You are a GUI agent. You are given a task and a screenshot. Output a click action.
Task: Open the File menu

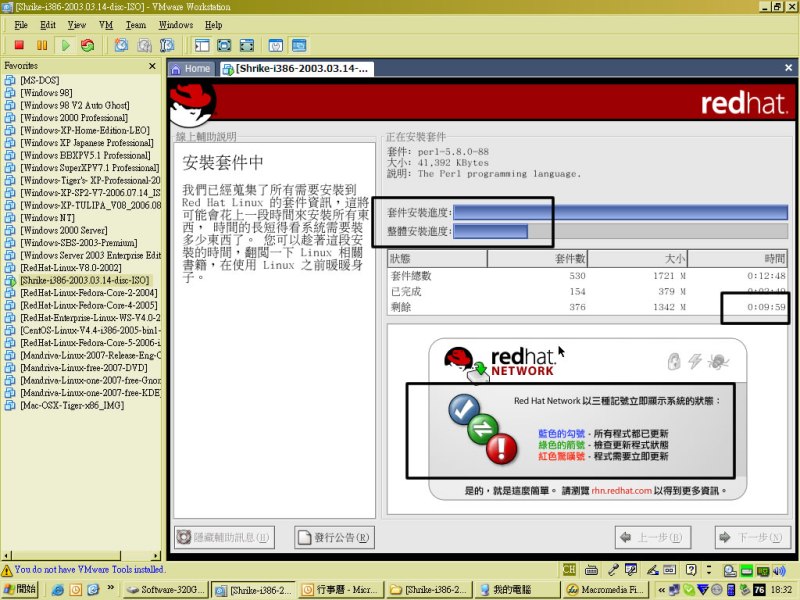21,24
